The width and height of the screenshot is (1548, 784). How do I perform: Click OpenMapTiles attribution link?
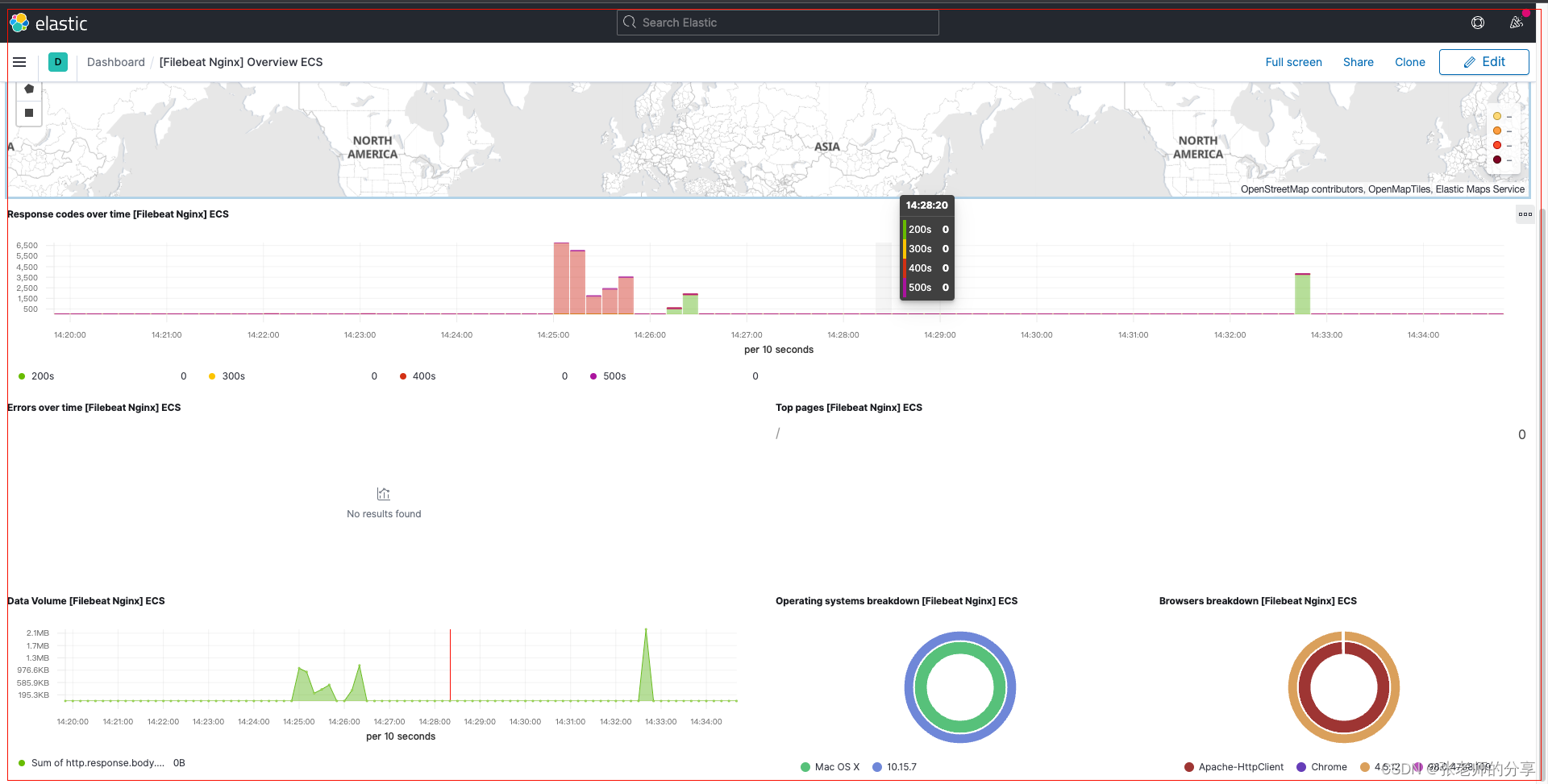[x=1399, y=189]
